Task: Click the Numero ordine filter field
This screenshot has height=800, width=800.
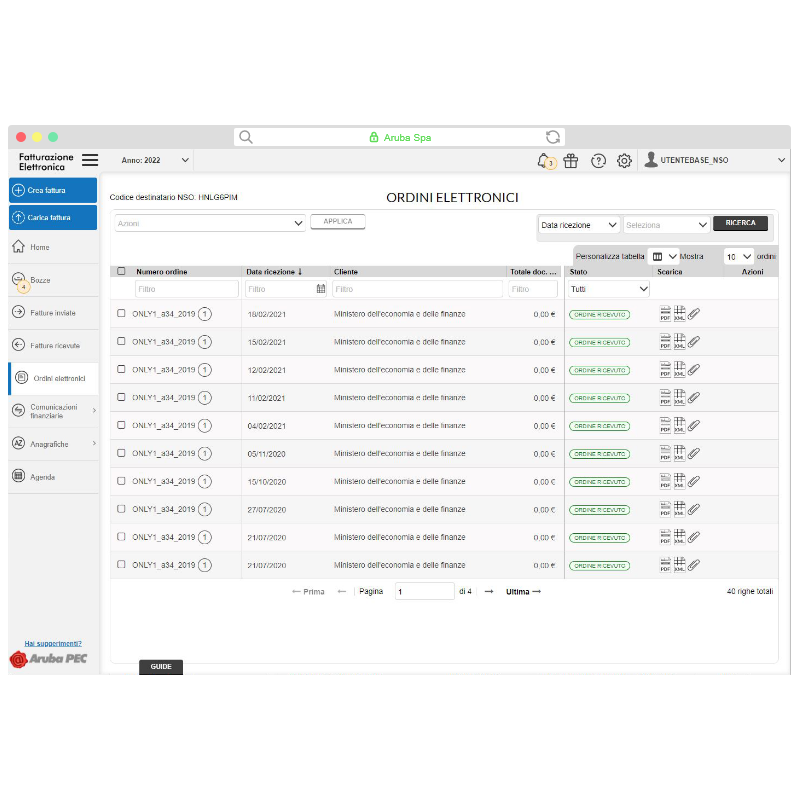Action: [187, 289]
